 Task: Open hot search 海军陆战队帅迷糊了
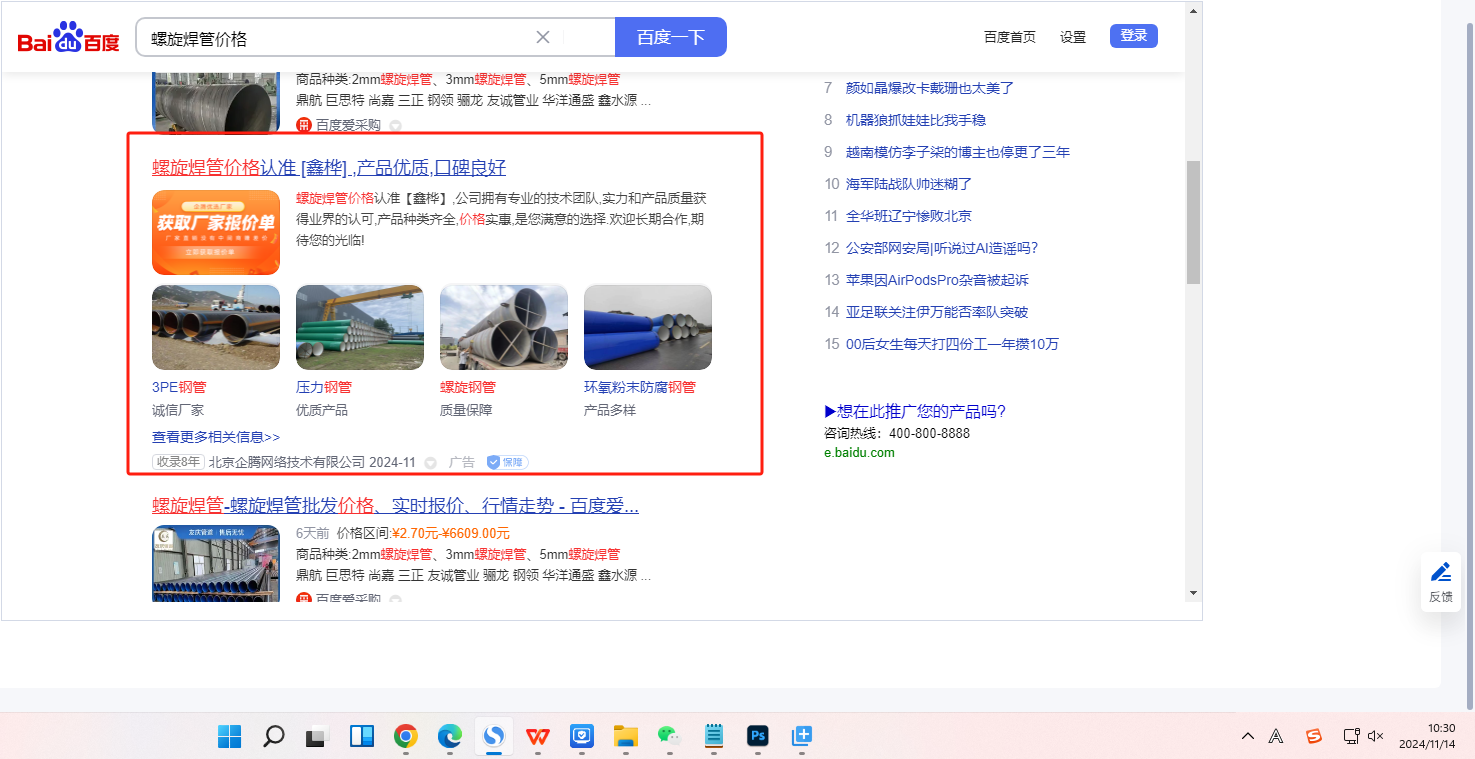tap(909, 184)
